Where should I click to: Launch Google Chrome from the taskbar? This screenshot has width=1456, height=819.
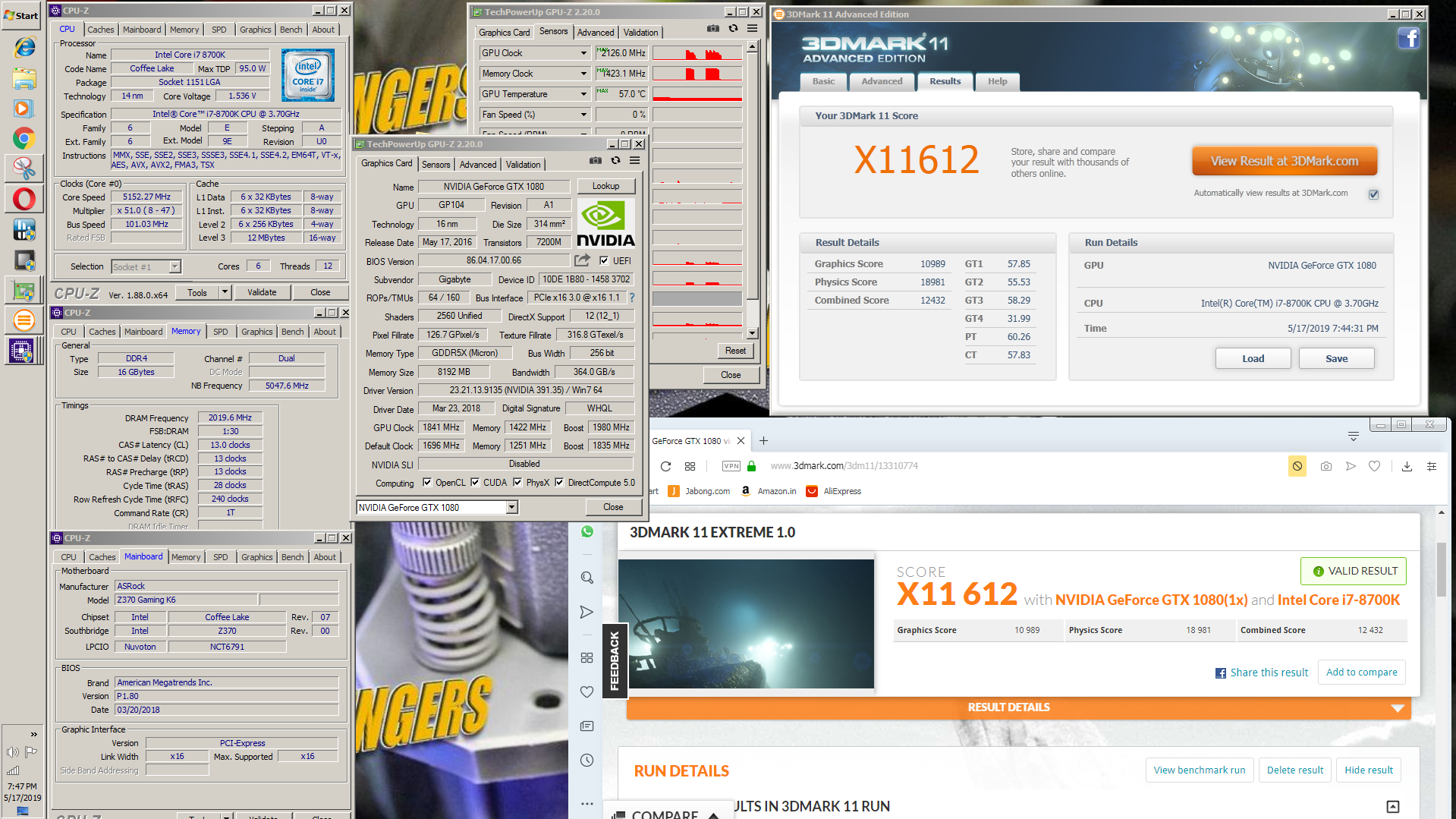(x=24, y=139)
